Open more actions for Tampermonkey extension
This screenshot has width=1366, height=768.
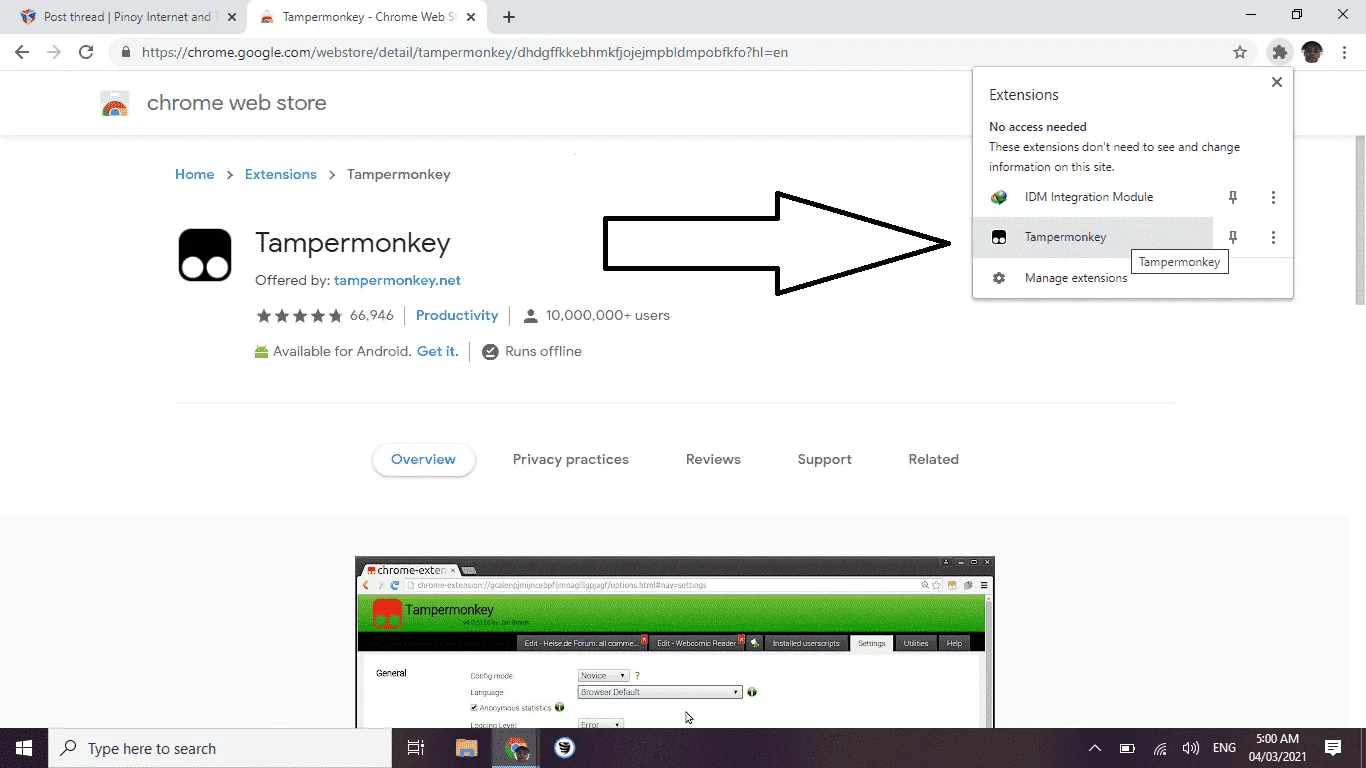[x=1273, y=237]
